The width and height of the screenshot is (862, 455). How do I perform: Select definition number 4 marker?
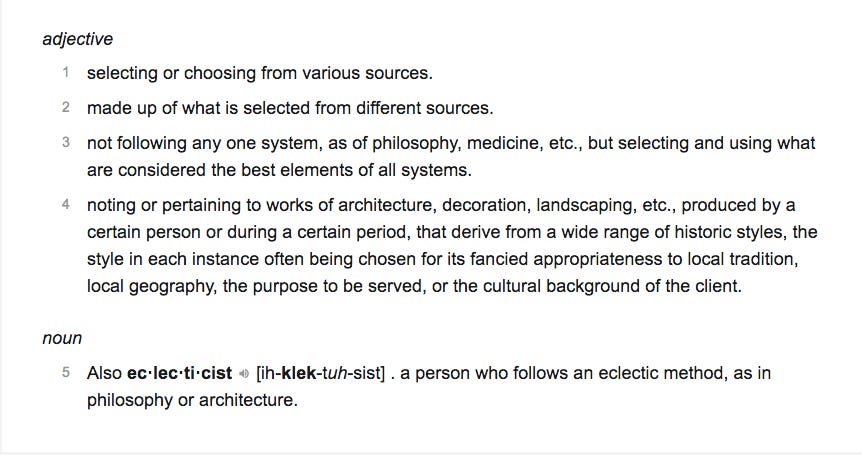(66, 204)
